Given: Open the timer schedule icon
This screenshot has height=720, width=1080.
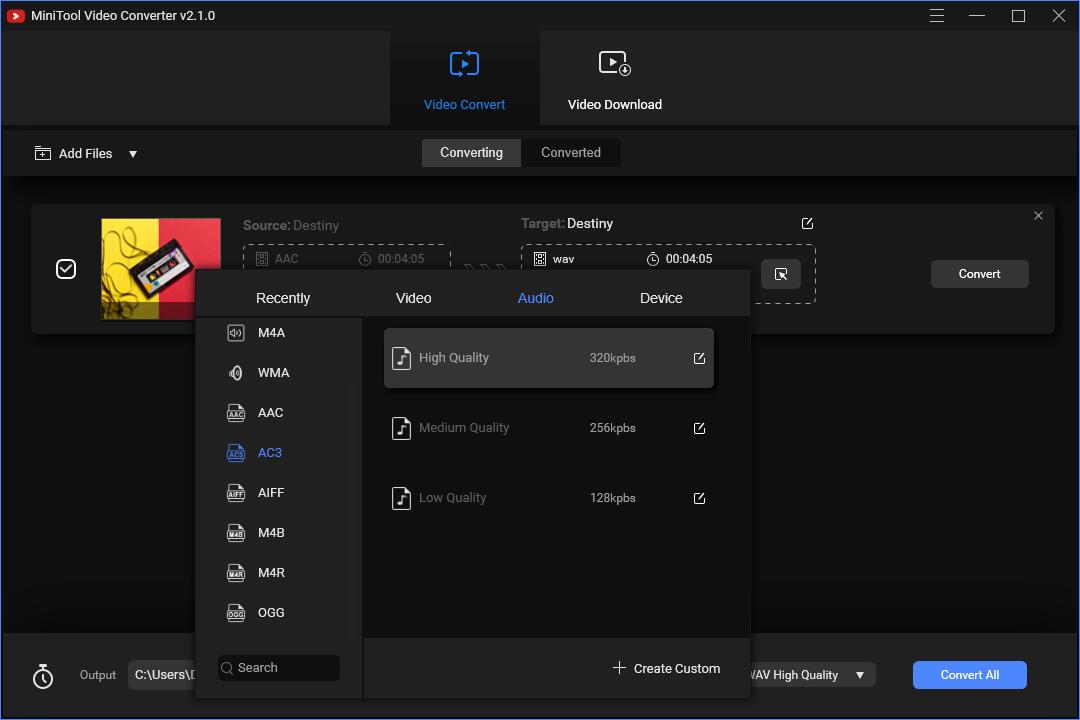Looking at the screenshot, I should coord(43,676).
